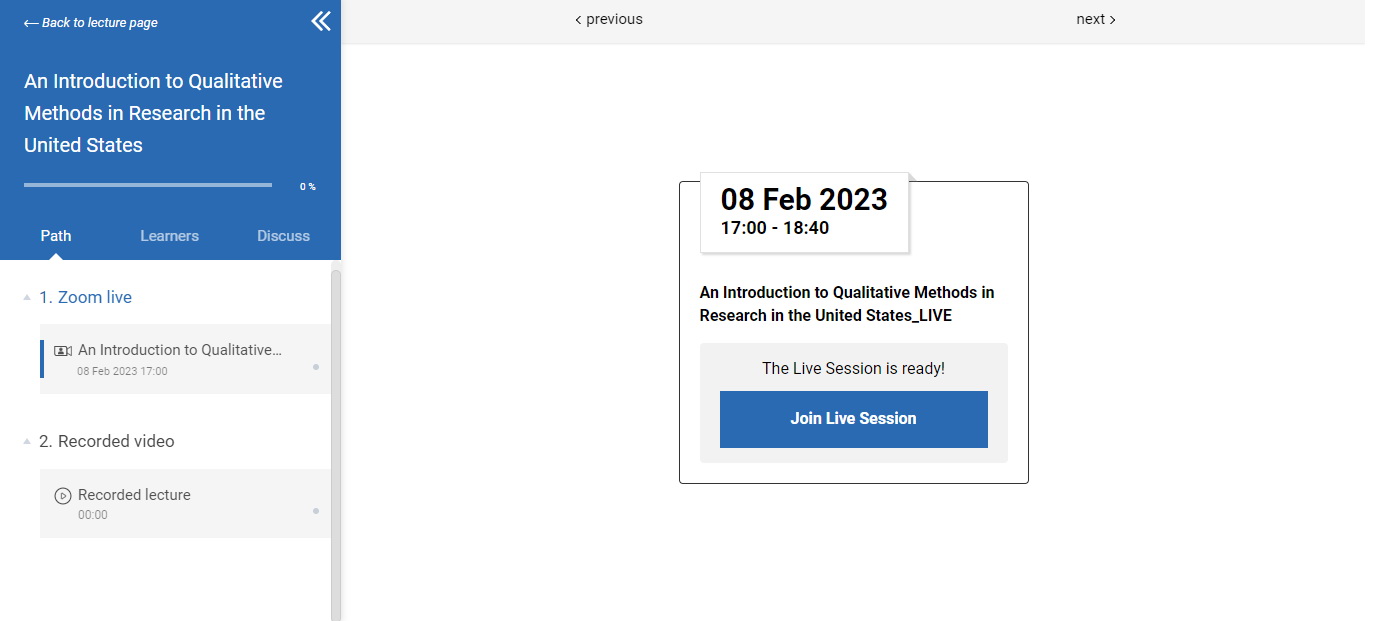Screen dimensions: 1375x621
Task: Click the "1. Zoom live" section heading
Action: tap(85, 297)
